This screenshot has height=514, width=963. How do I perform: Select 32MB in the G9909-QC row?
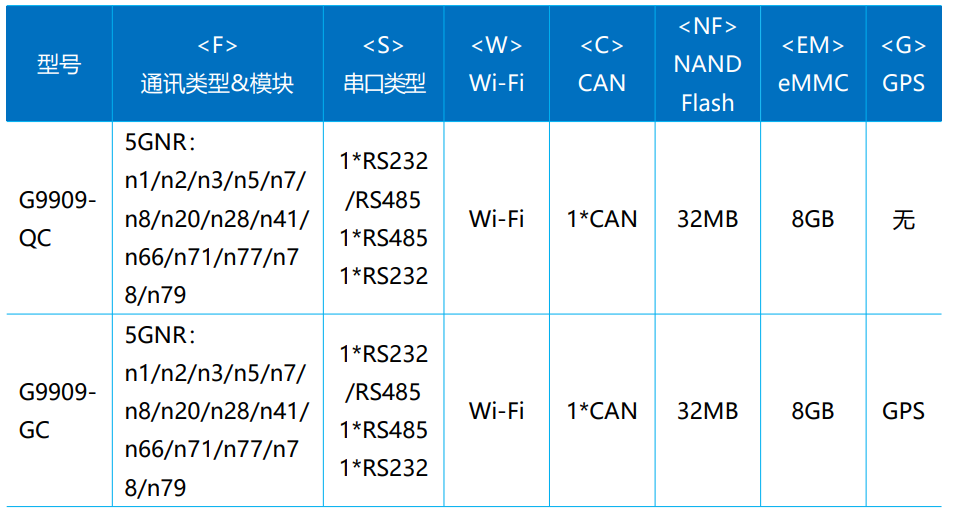(707, 219)
